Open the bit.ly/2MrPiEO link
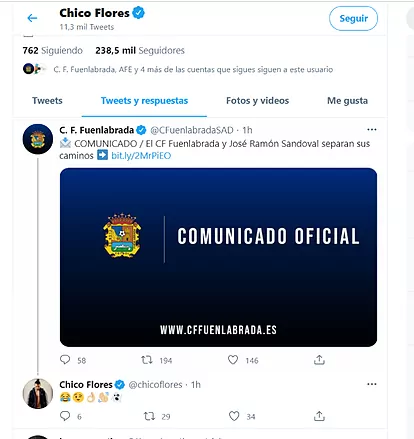The width and height of the screenshot is (414, 439). click(x=141, y=156)
